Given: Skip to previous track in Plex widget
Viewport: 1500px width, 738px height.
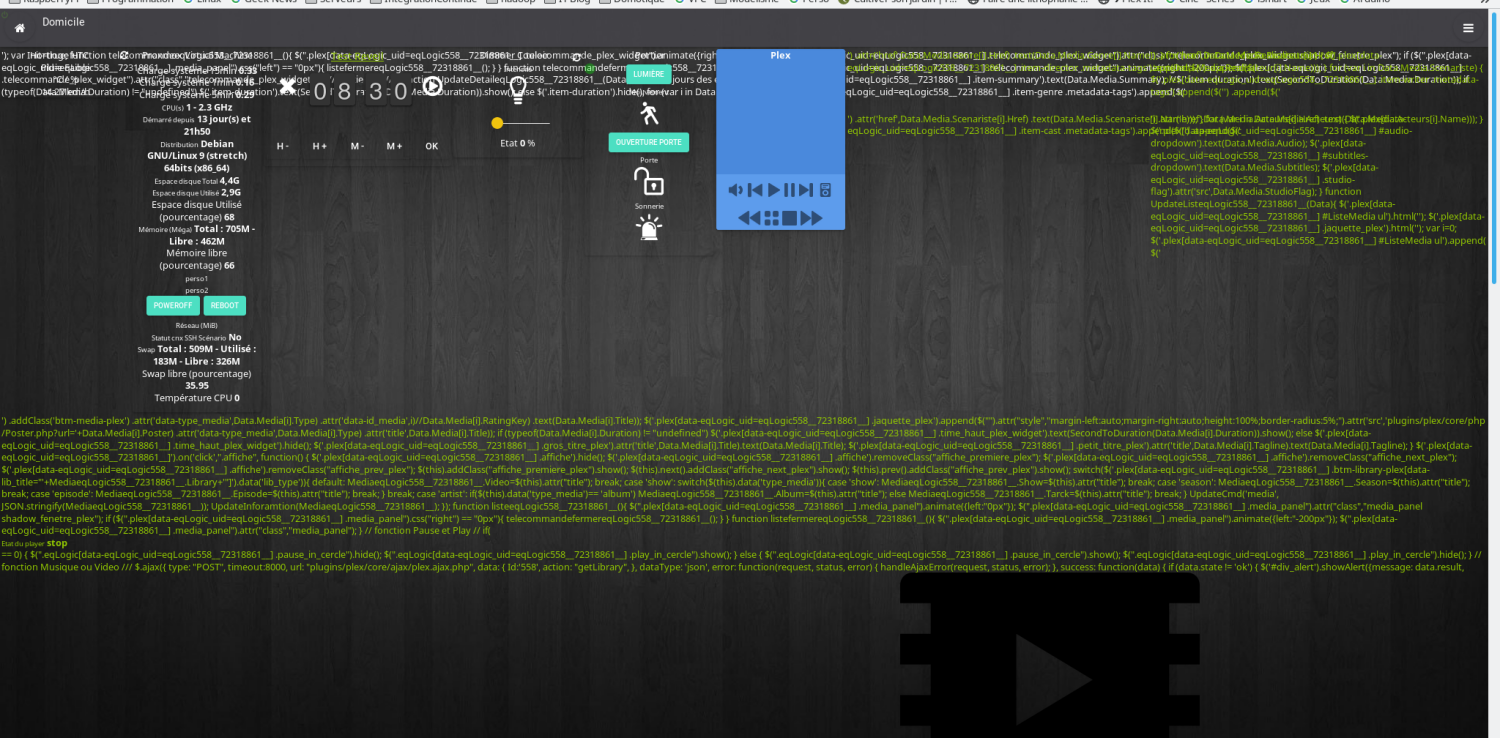Looking at the screenshot, I should click(x=755, y=190).
